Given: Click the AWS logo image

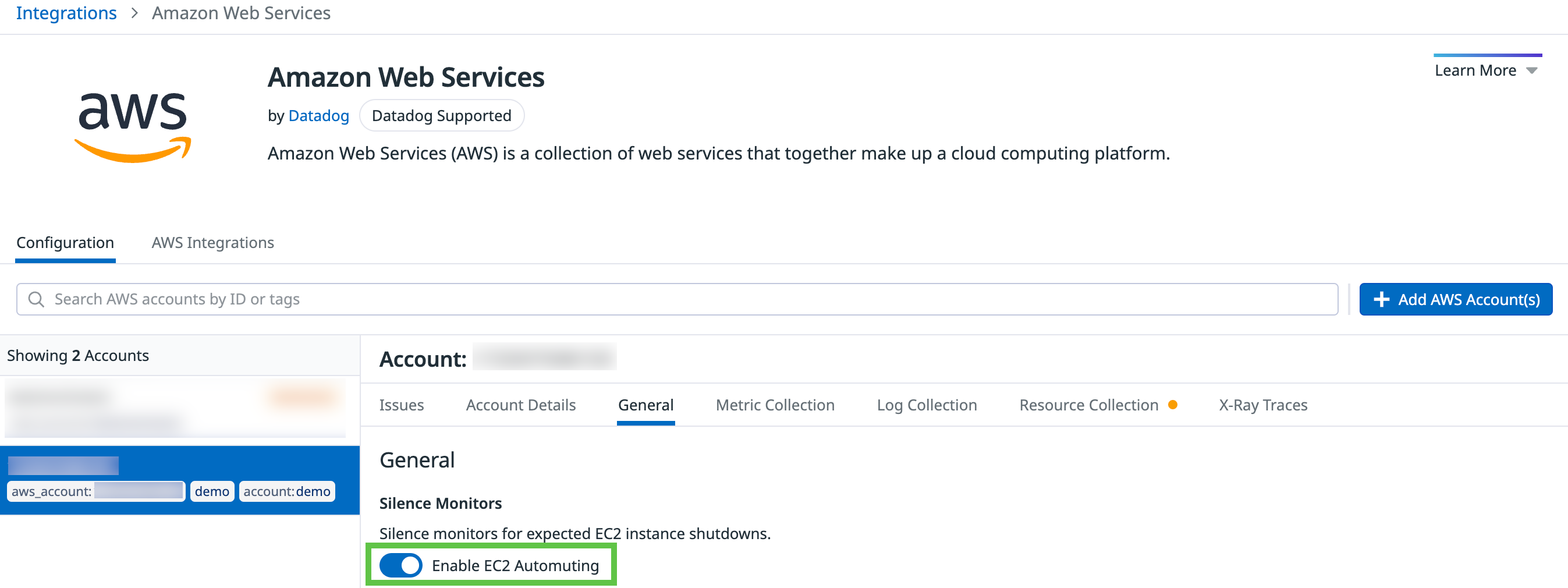Looking at the screenshot, I should click(133, 127).
